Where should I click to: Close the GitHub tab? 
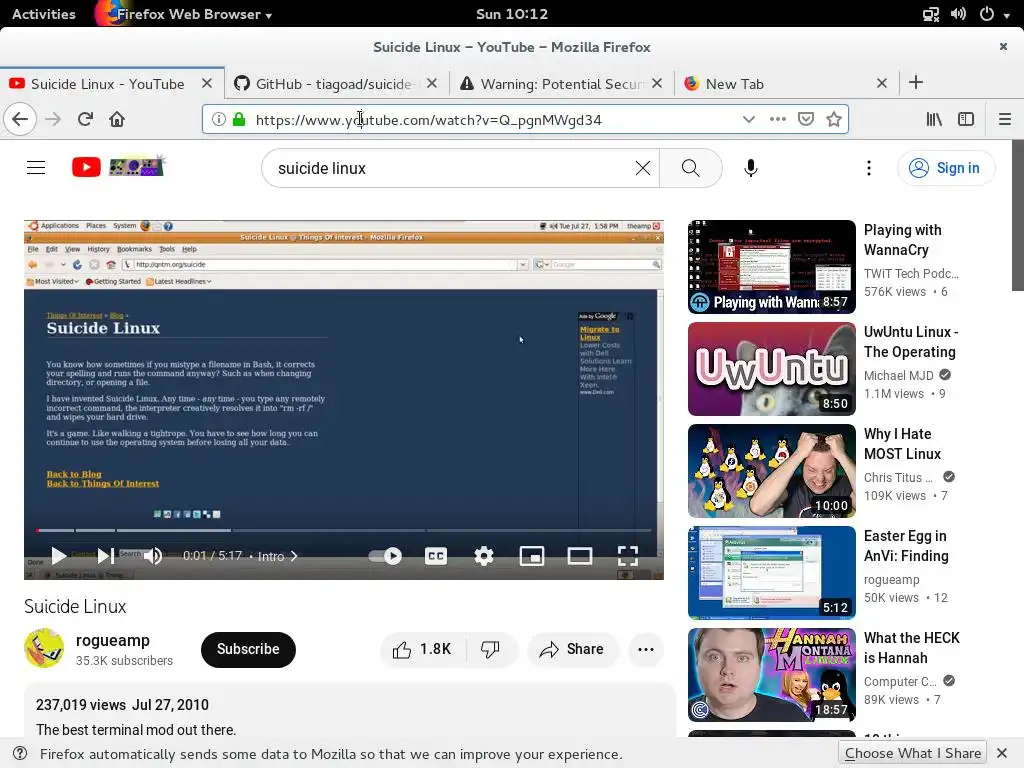(432, 84)
